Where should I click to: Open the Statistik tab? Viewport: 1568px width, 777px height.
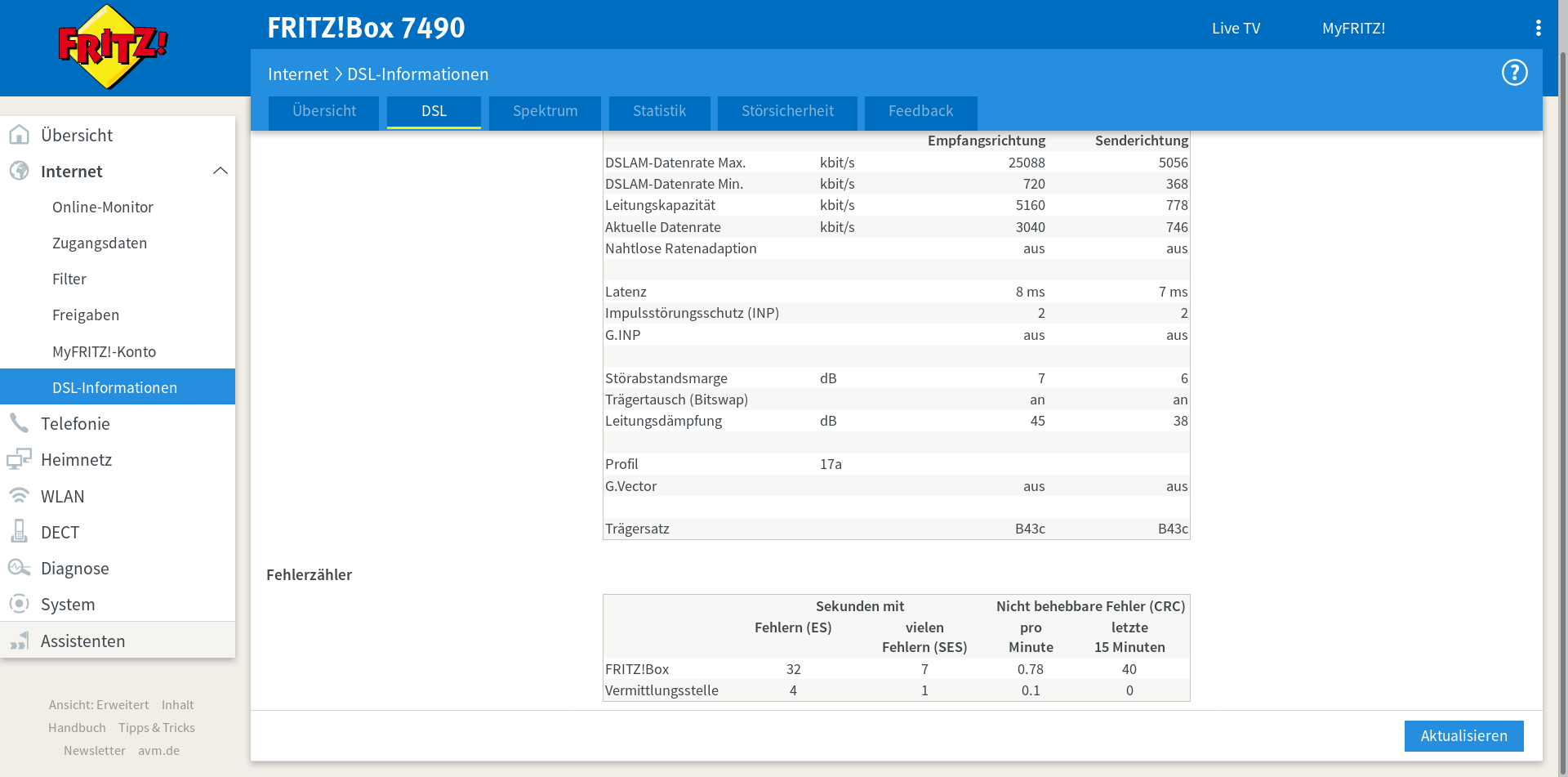coord(659,112)
